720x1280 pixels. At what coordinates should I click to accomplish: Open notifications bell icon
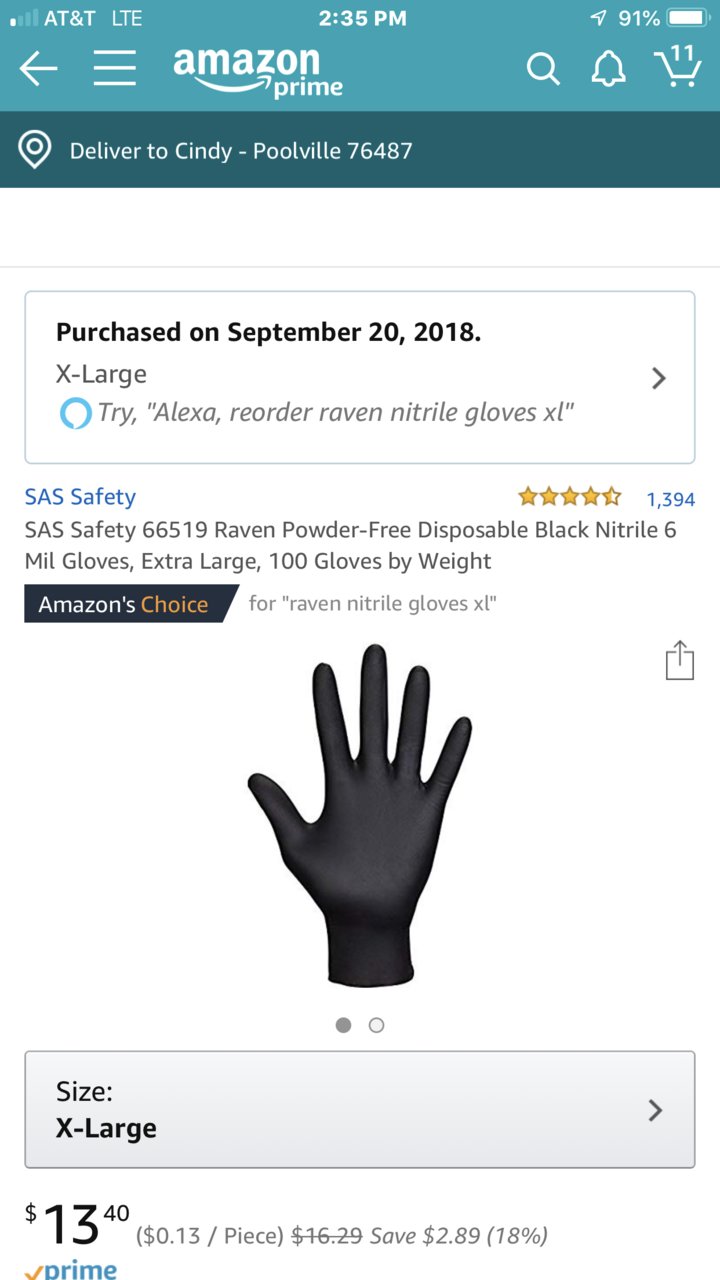point(608,69)
